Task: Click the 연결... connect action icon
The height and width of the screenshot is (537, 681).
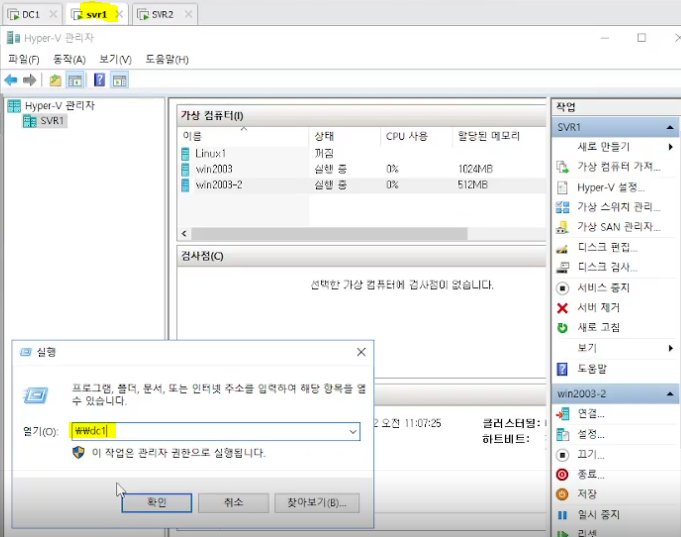Action: pos(562,414)
